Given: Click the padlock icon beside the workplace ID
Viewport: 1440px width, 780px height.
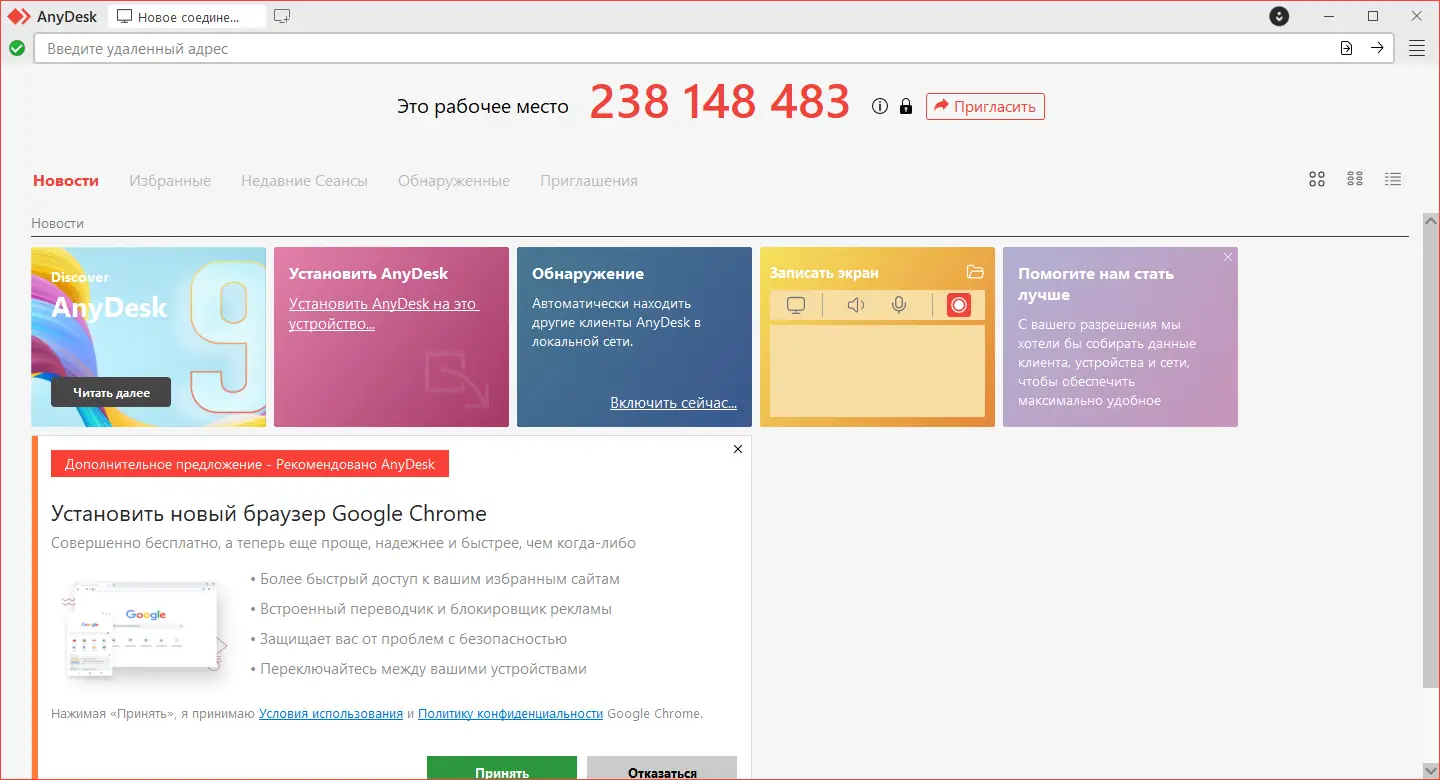Looking at the screenshot, I should (906, 106).
